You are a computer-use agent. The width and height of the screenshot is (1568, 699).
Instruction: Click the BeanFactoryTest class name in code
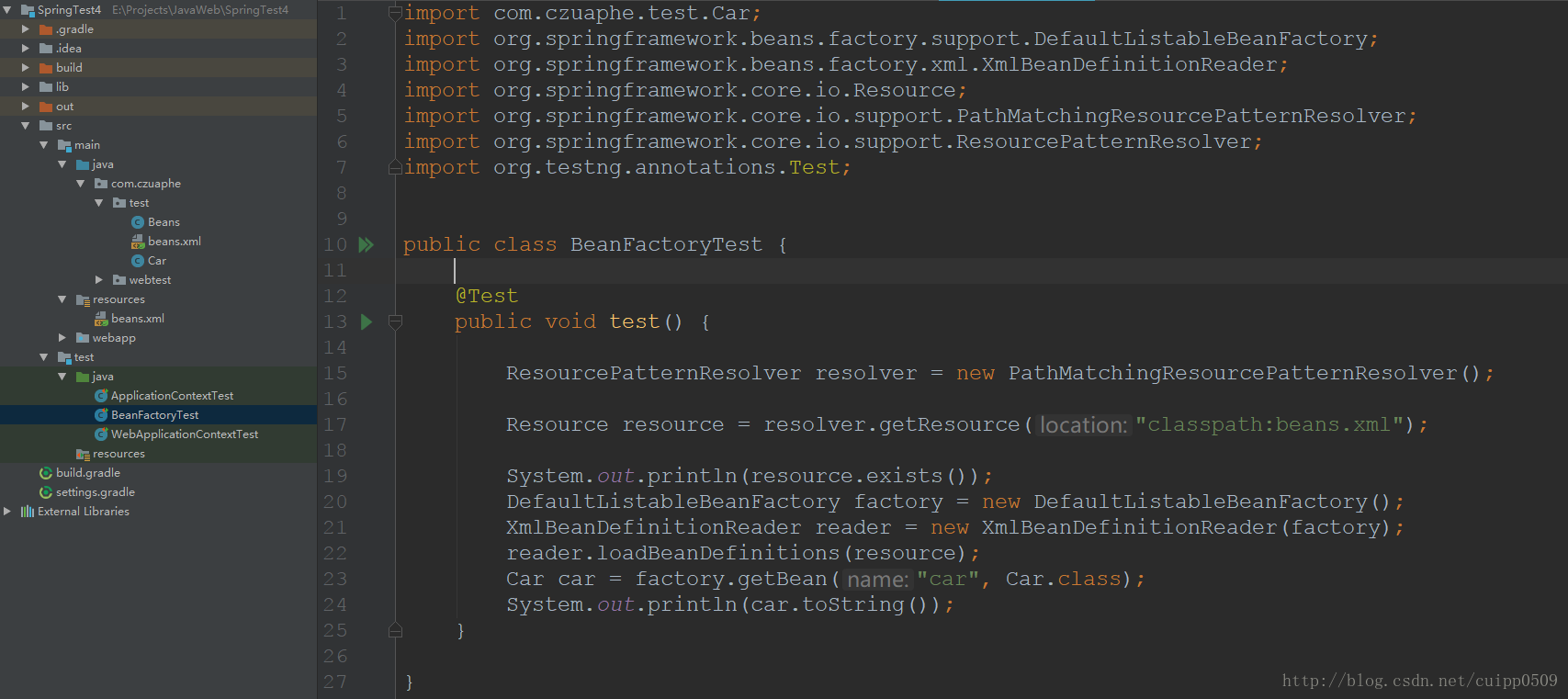click(x=666, y=244)
